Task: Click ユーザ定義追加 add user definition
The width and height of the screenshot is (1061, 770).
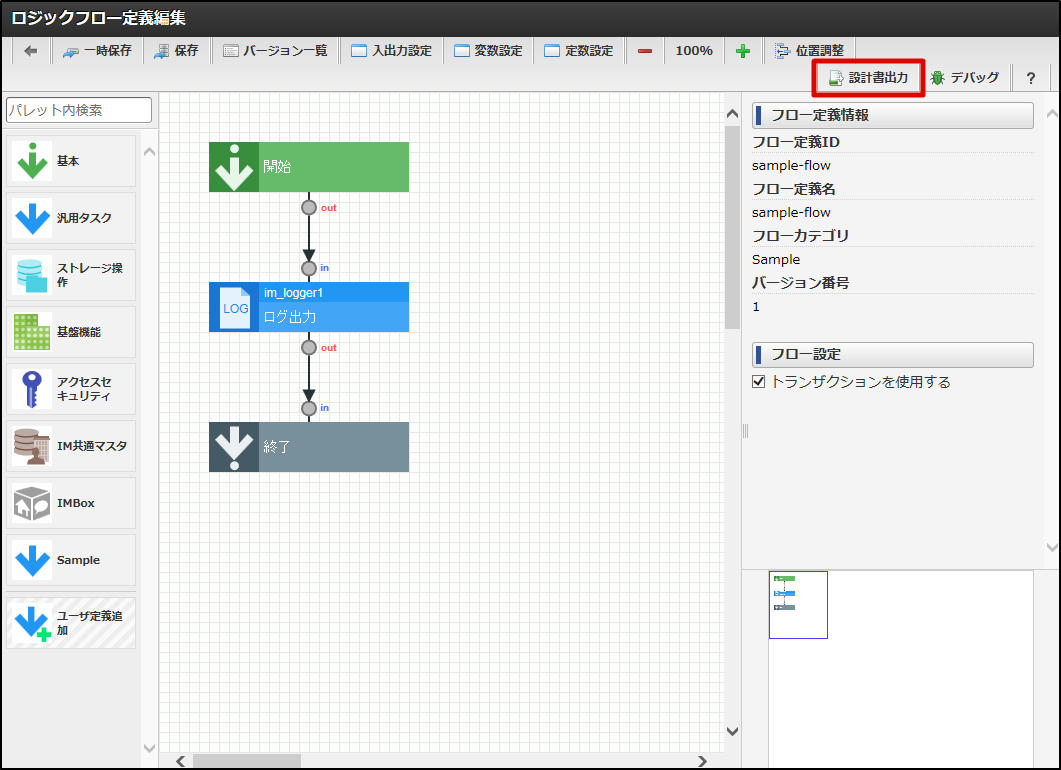Action: (71, 622)
